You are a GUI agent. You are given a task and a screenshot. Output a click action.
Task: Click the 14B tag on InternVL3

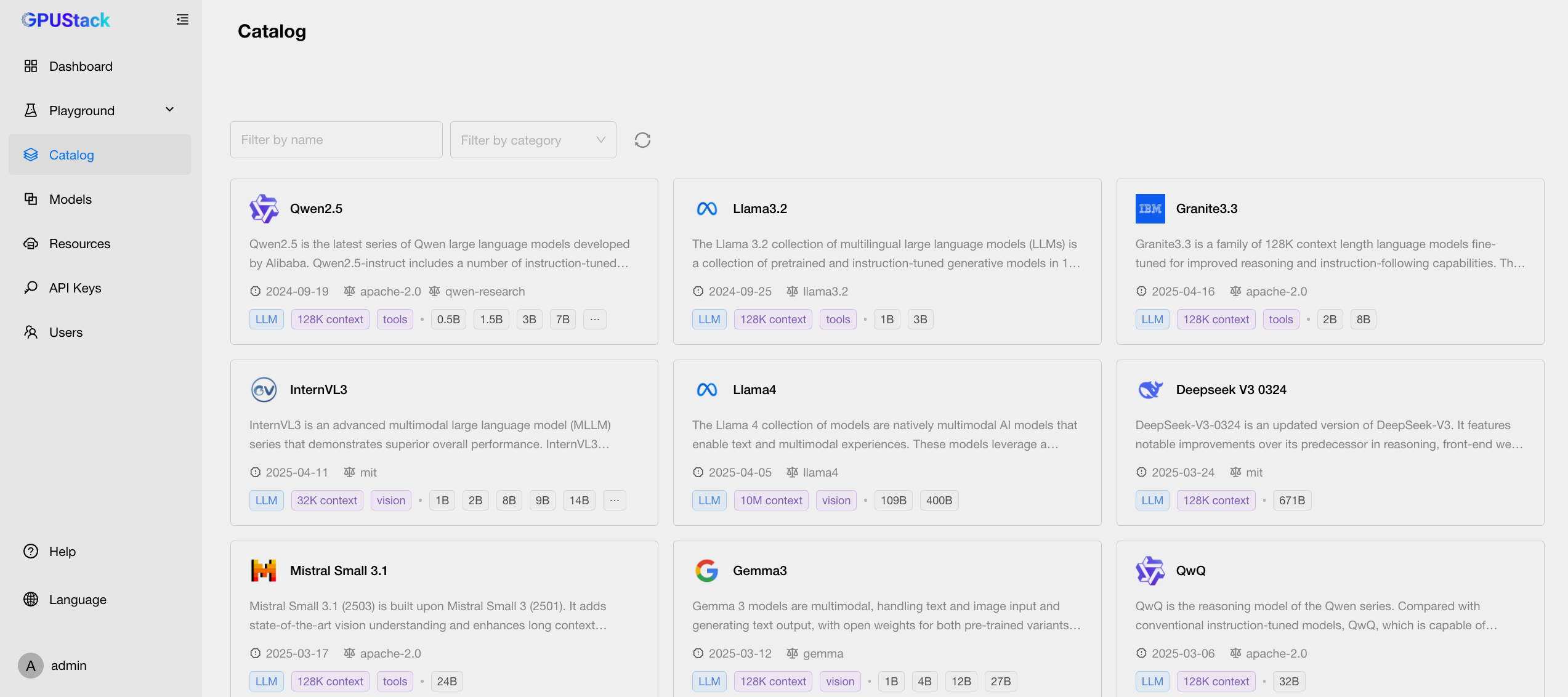click(579, 501)
